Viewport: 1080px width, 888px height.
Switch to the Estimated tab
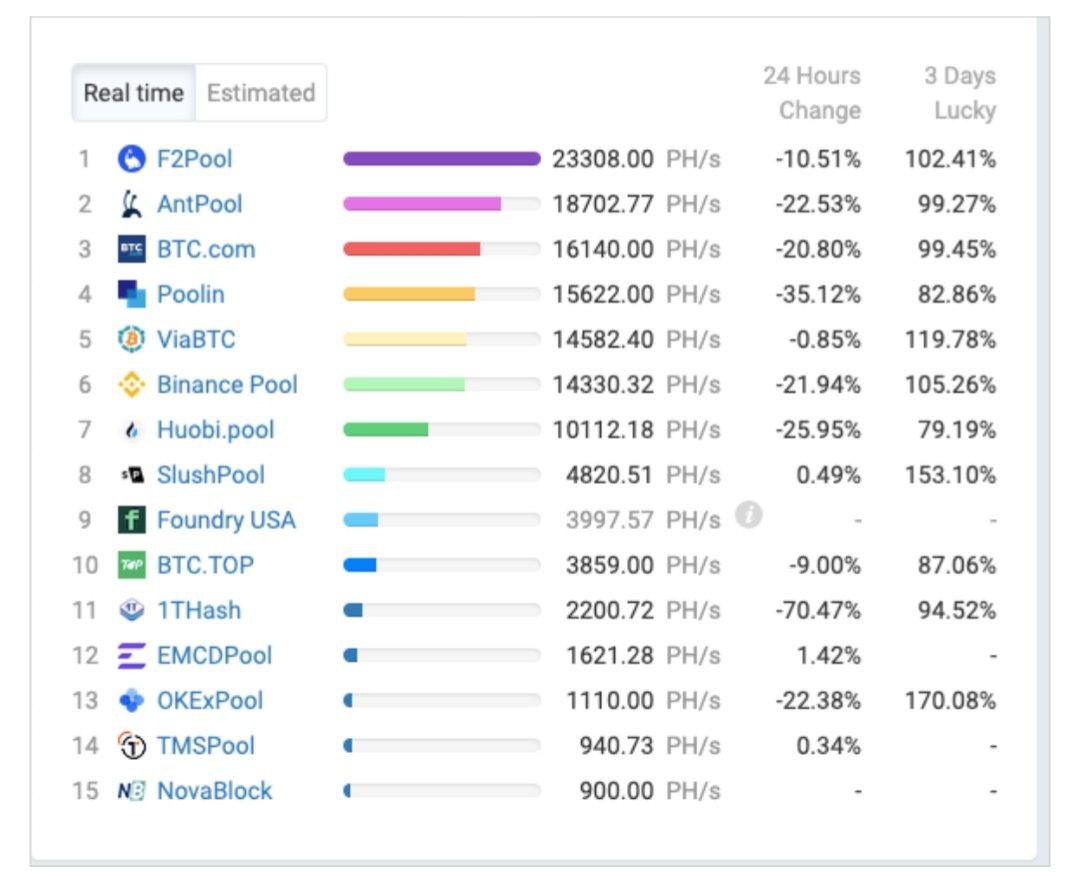[261, 93]
